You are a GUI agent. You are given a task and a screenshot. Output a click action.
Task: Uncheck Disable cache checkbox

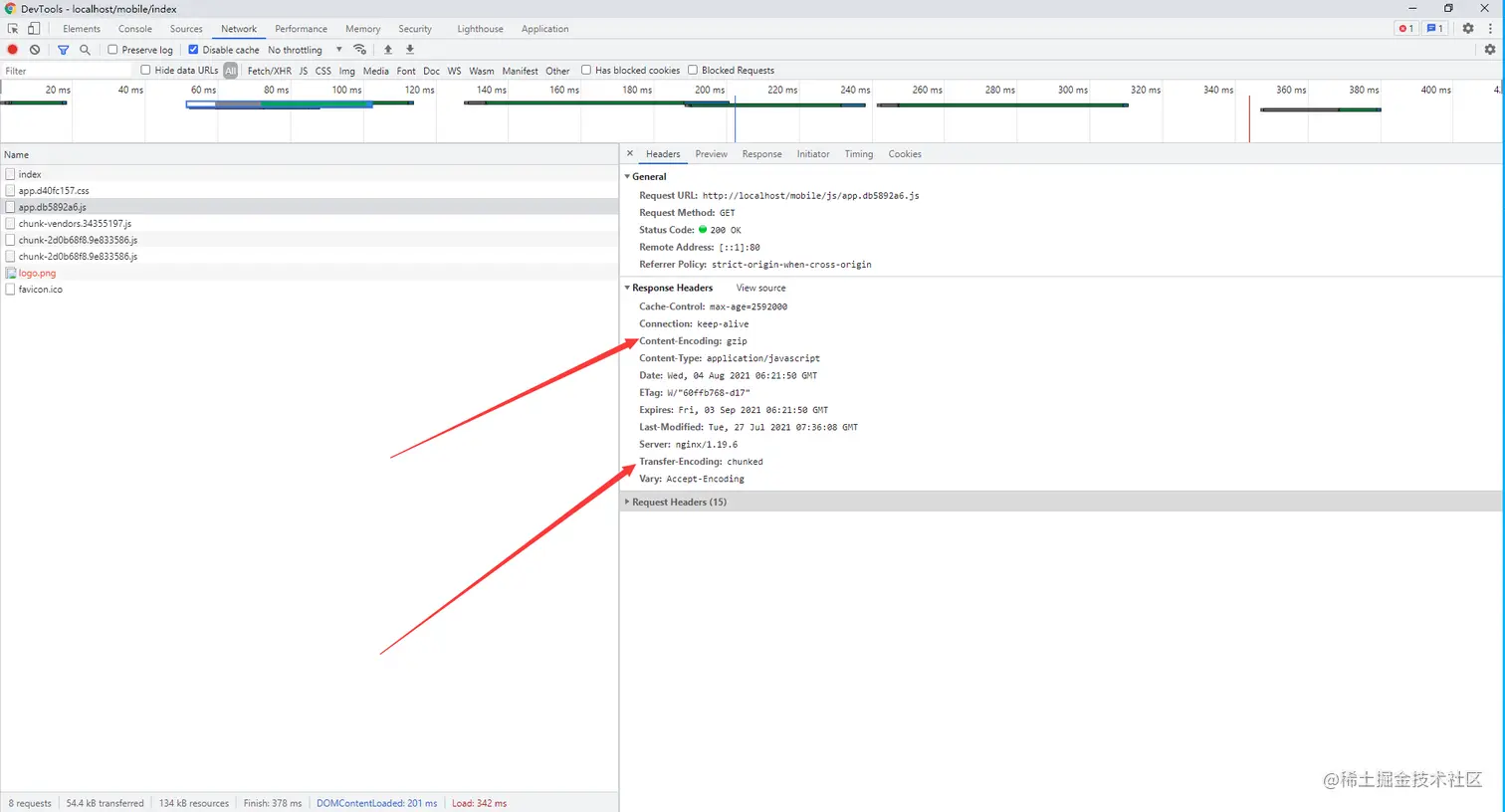[x=193, y=50]
